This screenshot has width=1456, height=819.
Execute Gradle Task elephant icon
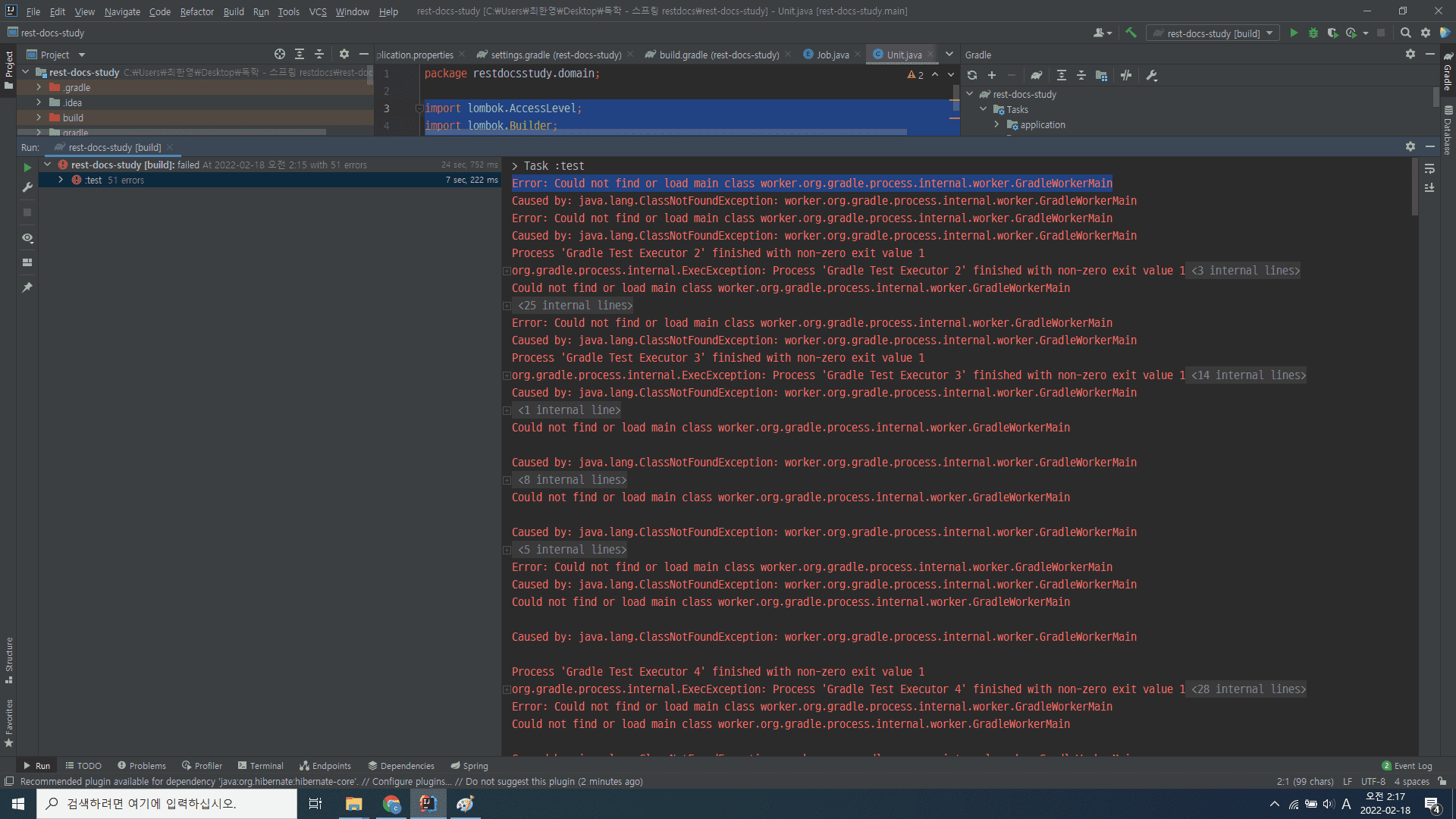click(1037, 75)
